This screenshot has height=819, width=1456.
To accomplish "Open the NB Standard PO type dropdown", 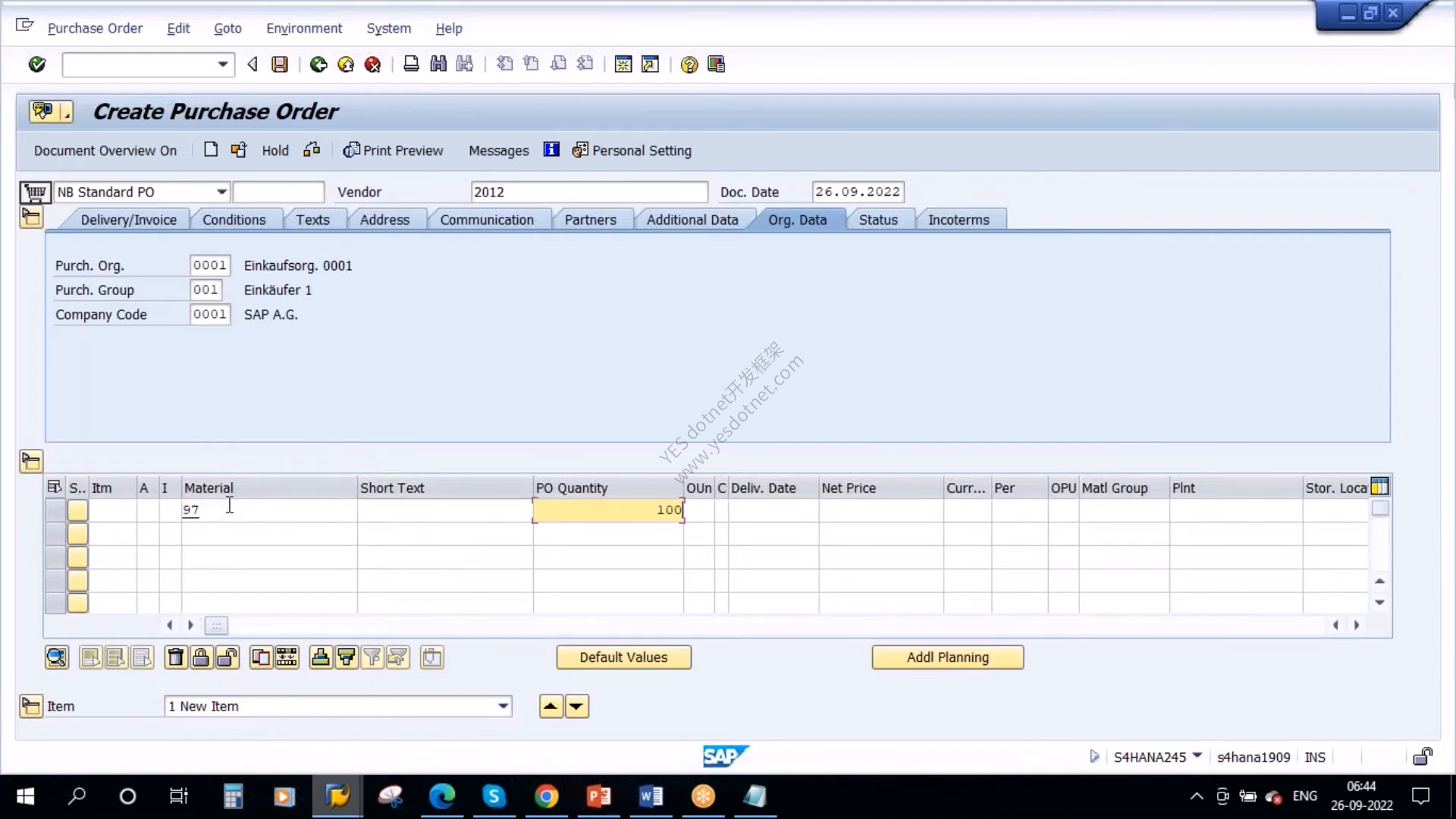I will click(x=221, y=192).
